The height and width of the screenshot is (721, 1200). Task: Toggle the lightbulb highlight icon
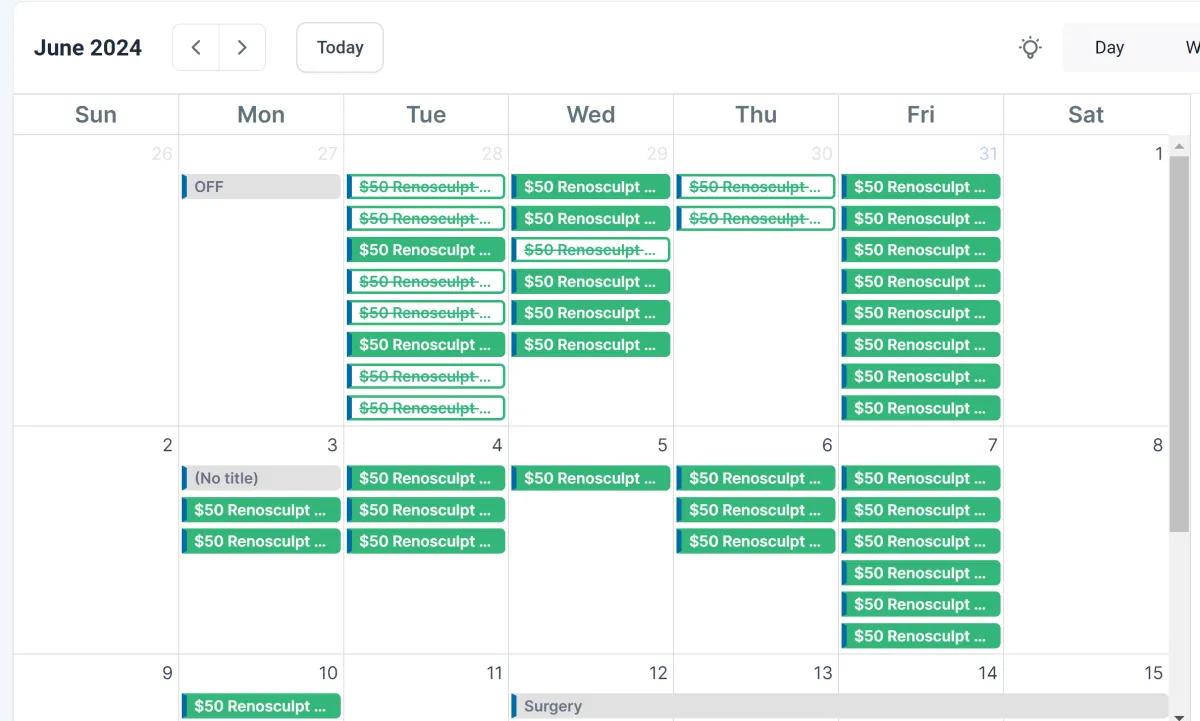click(x=1030, y=47)
